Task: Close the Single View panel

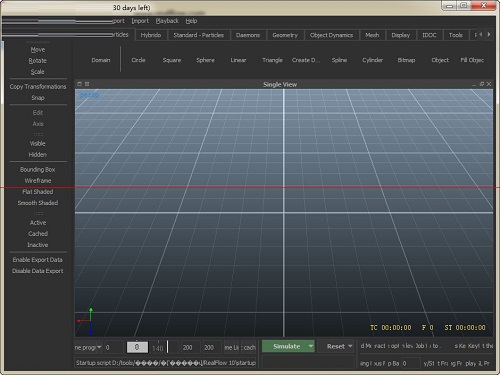Action: [x=489, y=84]
